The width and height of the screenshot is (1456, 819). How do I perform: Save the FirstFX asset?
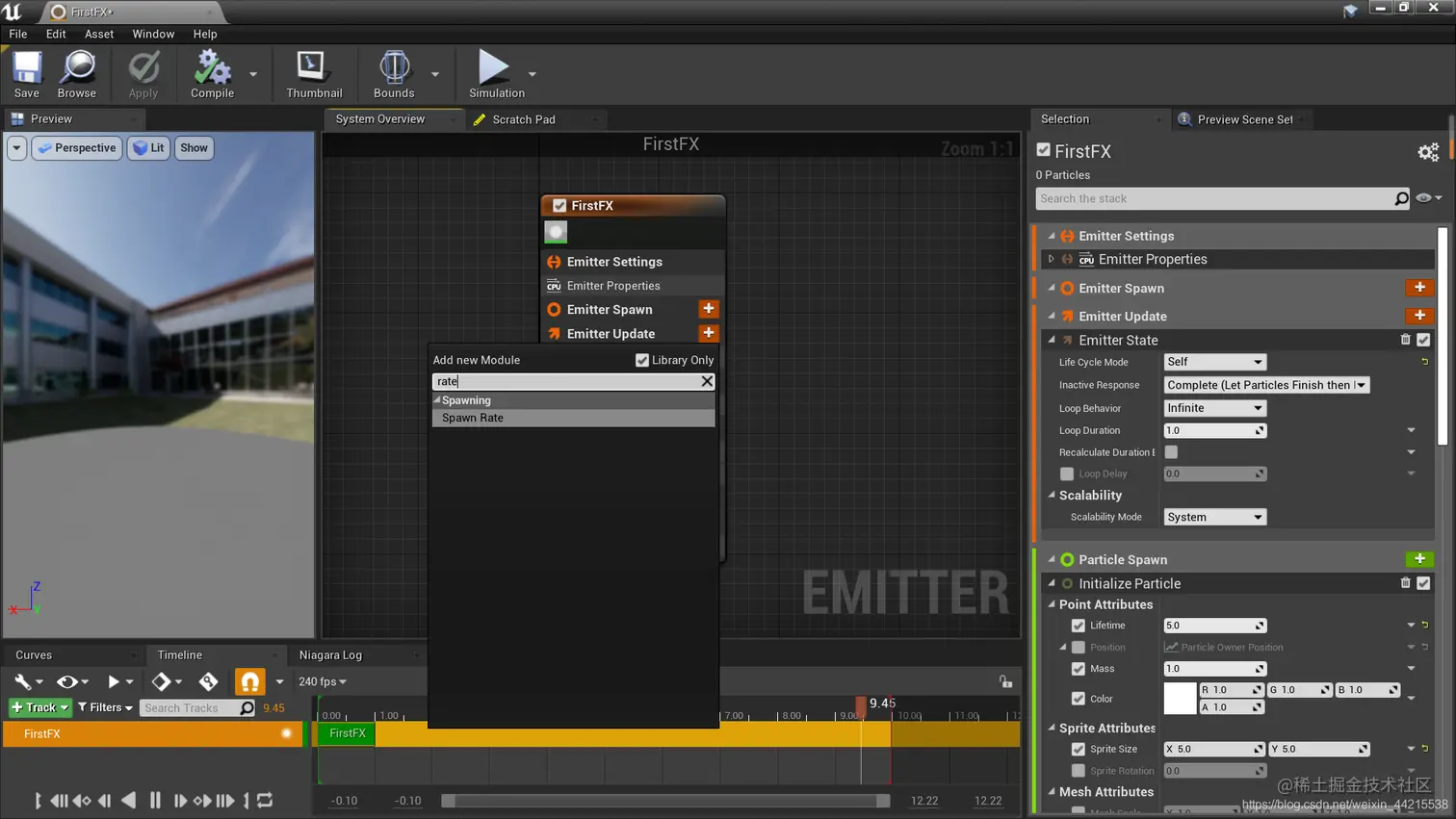coord(26,75)
